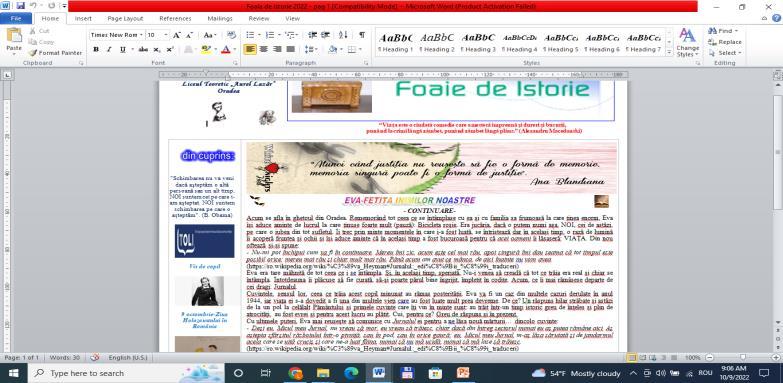Image resolution: width=783 pixels, height=383 pixels.
Task: Click the Center alignment icon
Action: [x=264, y=49]
